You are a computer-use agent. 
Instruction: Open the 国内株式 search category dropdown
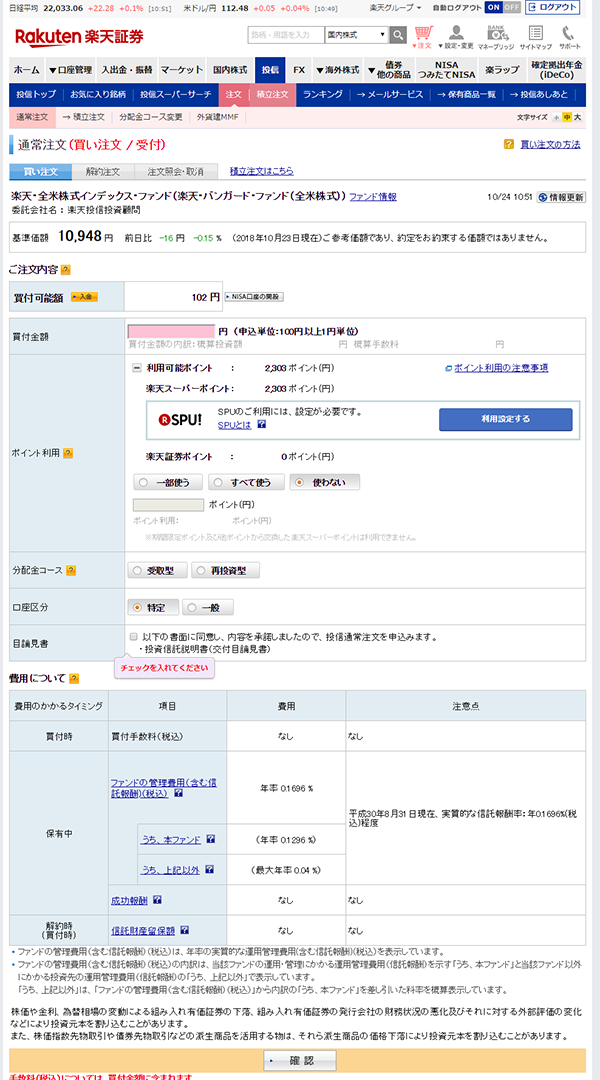coord(356,34)
